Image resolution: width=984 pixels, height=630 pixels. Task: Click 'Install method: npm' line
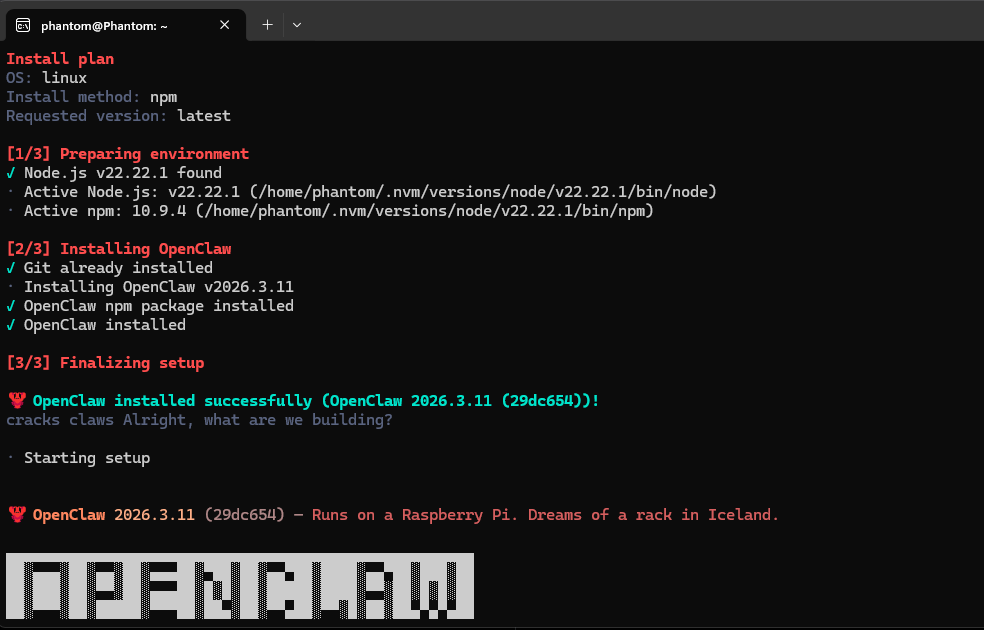click(x=92, y=97)
